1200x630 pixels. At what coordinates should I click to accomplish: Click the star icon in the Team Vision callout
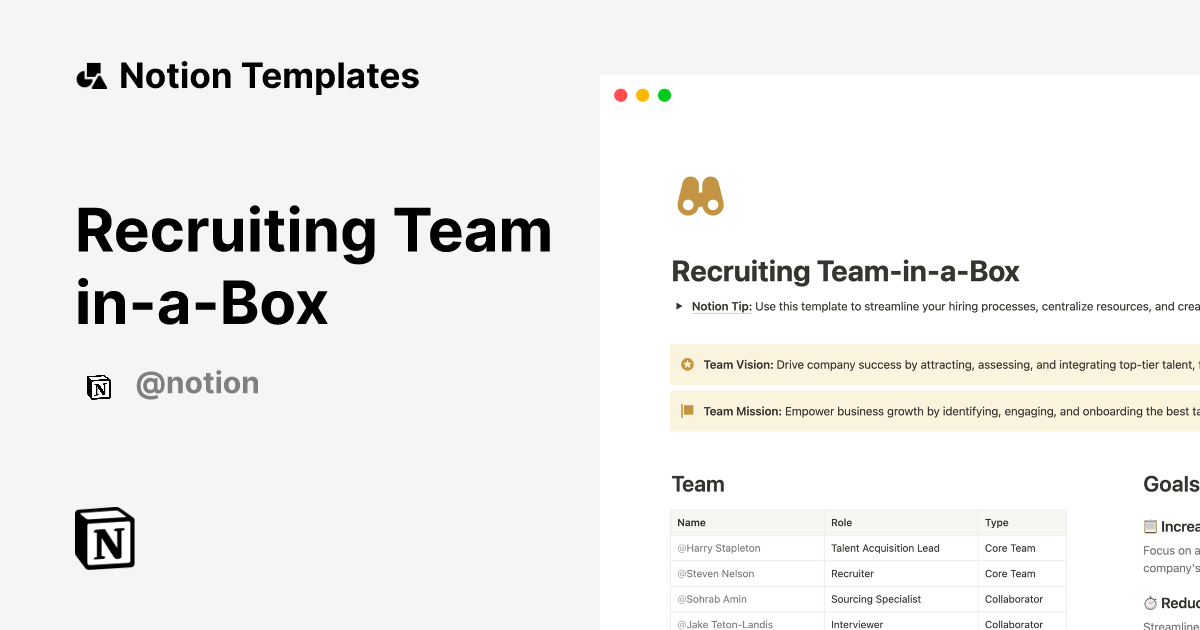coord(687,364)
